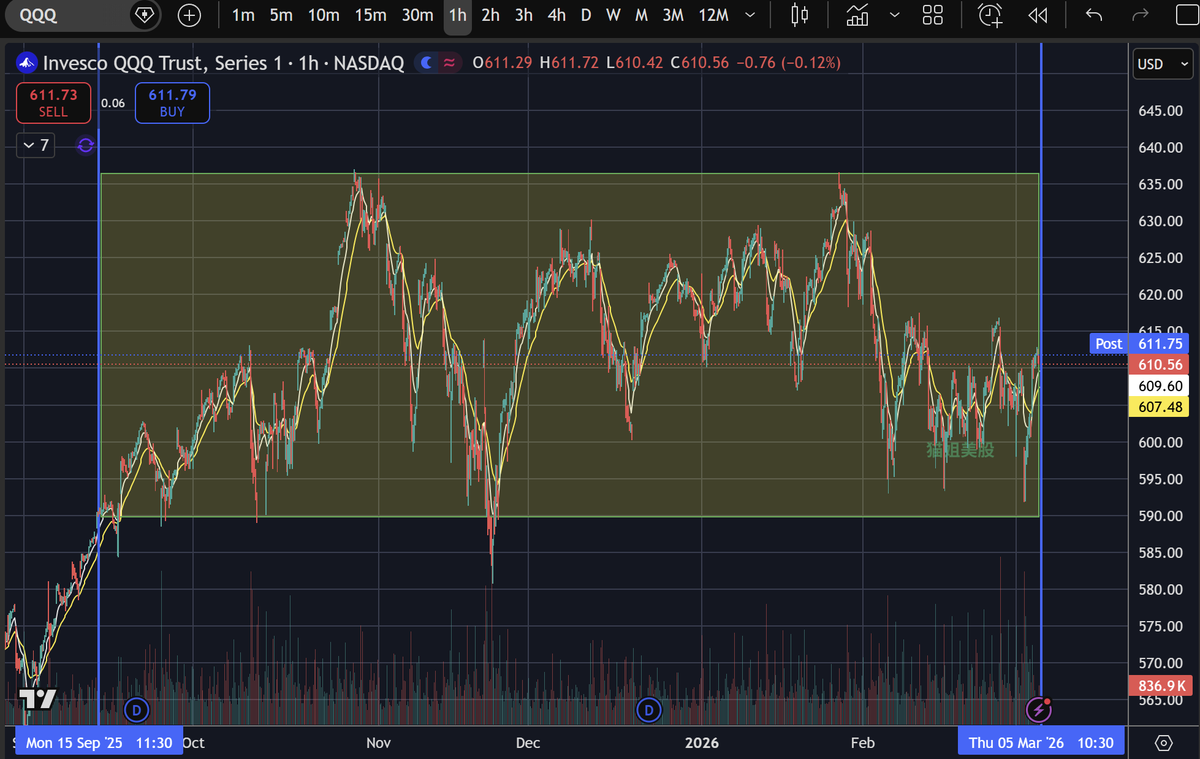Switch to the 2h timeframe
This screenshot has height=759, width=1200.
[x=490, y=15]
